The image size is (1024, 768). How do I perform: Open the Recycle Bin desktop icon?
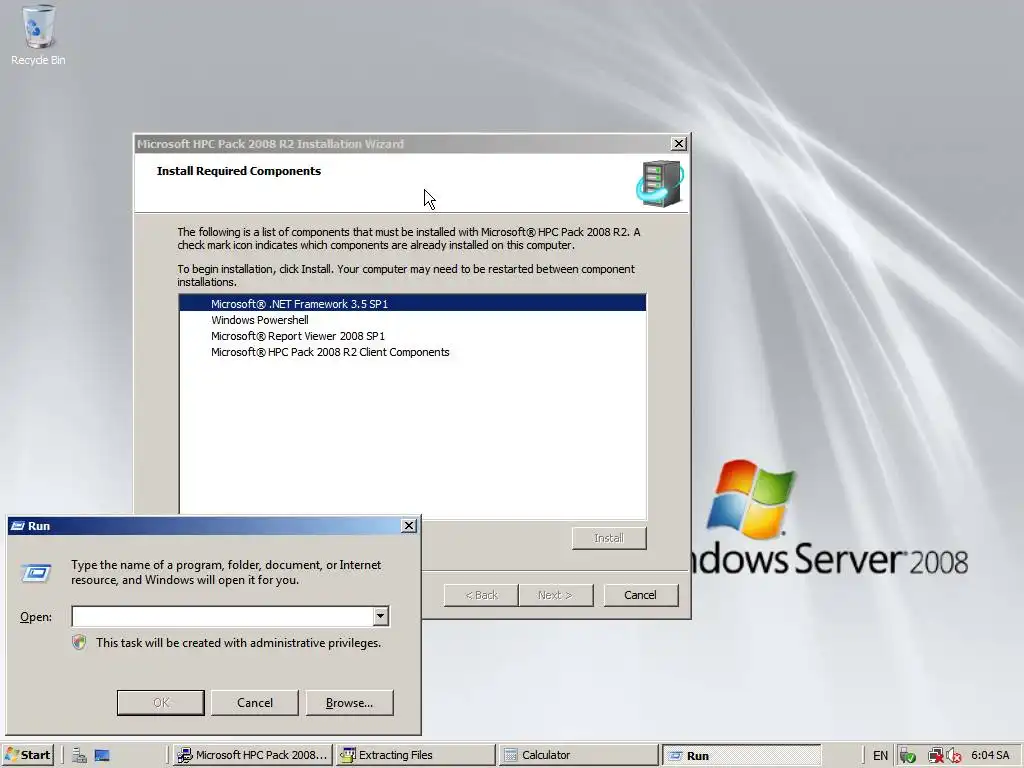click(x=38, y=35)
